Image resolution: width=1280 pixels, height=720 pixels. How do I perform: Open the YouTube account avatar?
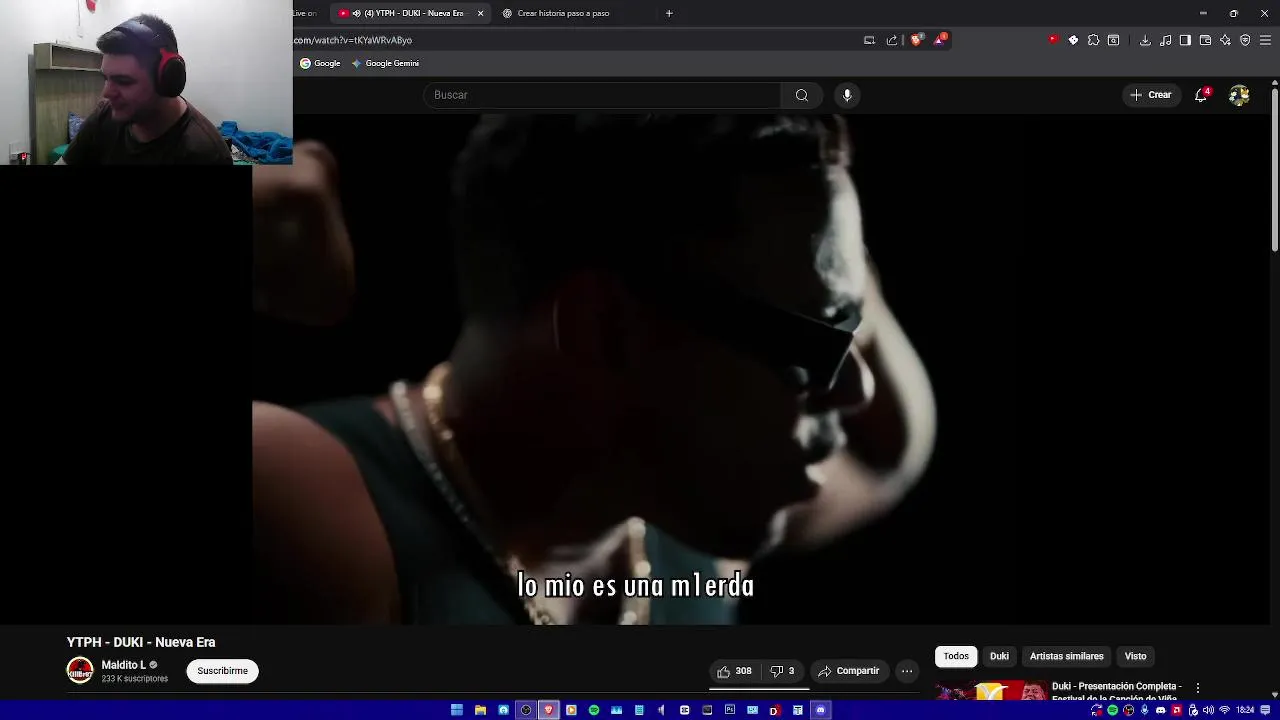(x=1239, y=95)
